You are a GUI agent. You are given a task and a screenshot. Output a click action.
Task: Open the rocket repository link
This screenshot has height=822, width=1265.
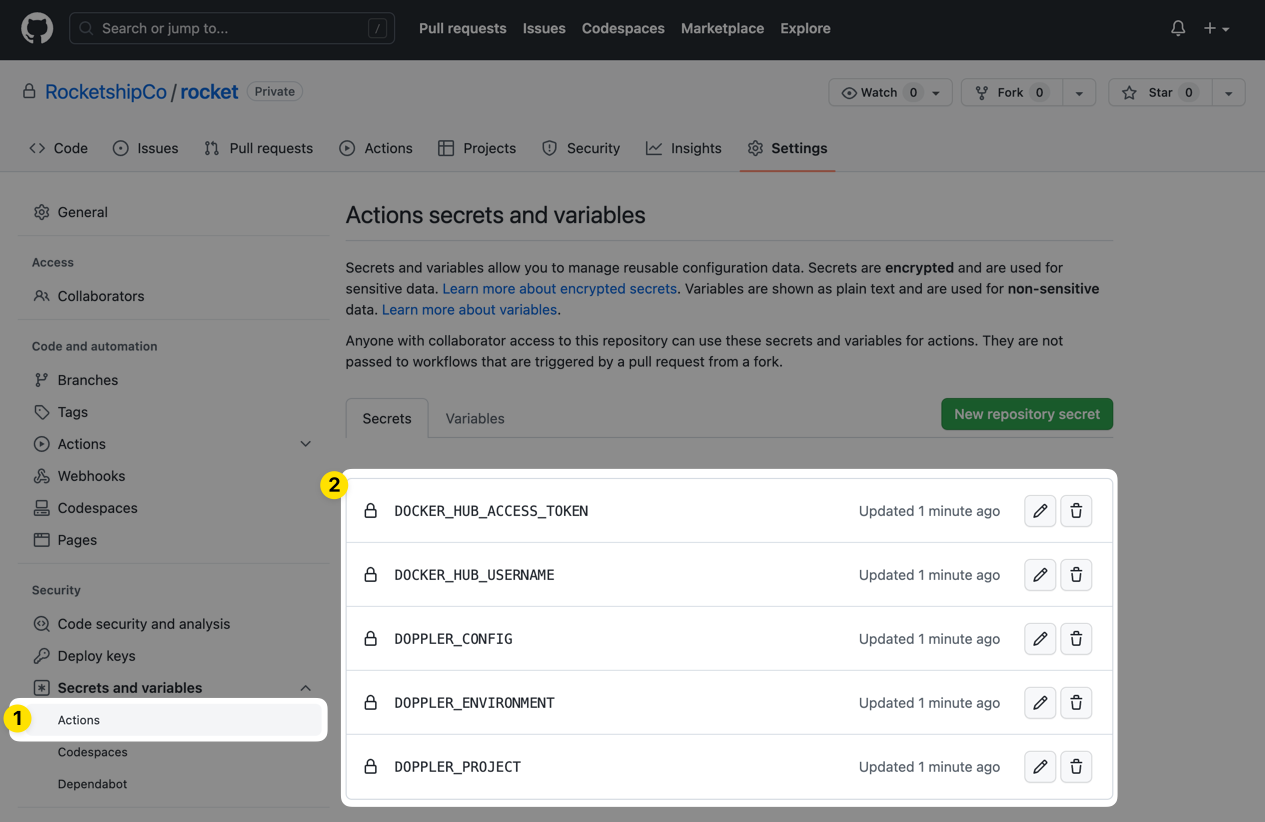pyautogui.click(x=209, y=92)
